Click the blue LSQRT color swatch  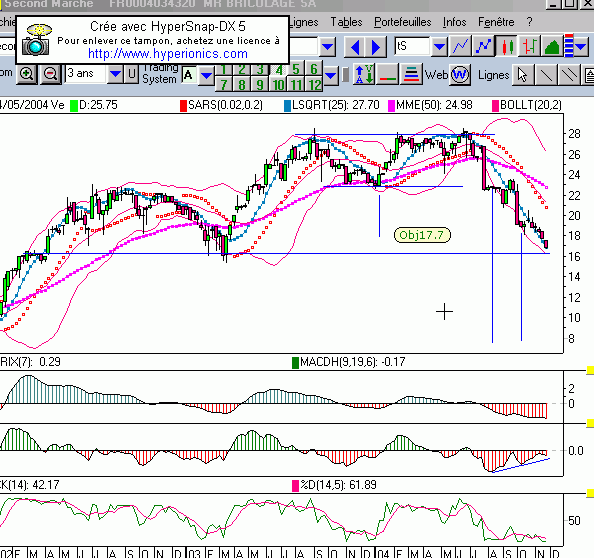coord(288,106)
